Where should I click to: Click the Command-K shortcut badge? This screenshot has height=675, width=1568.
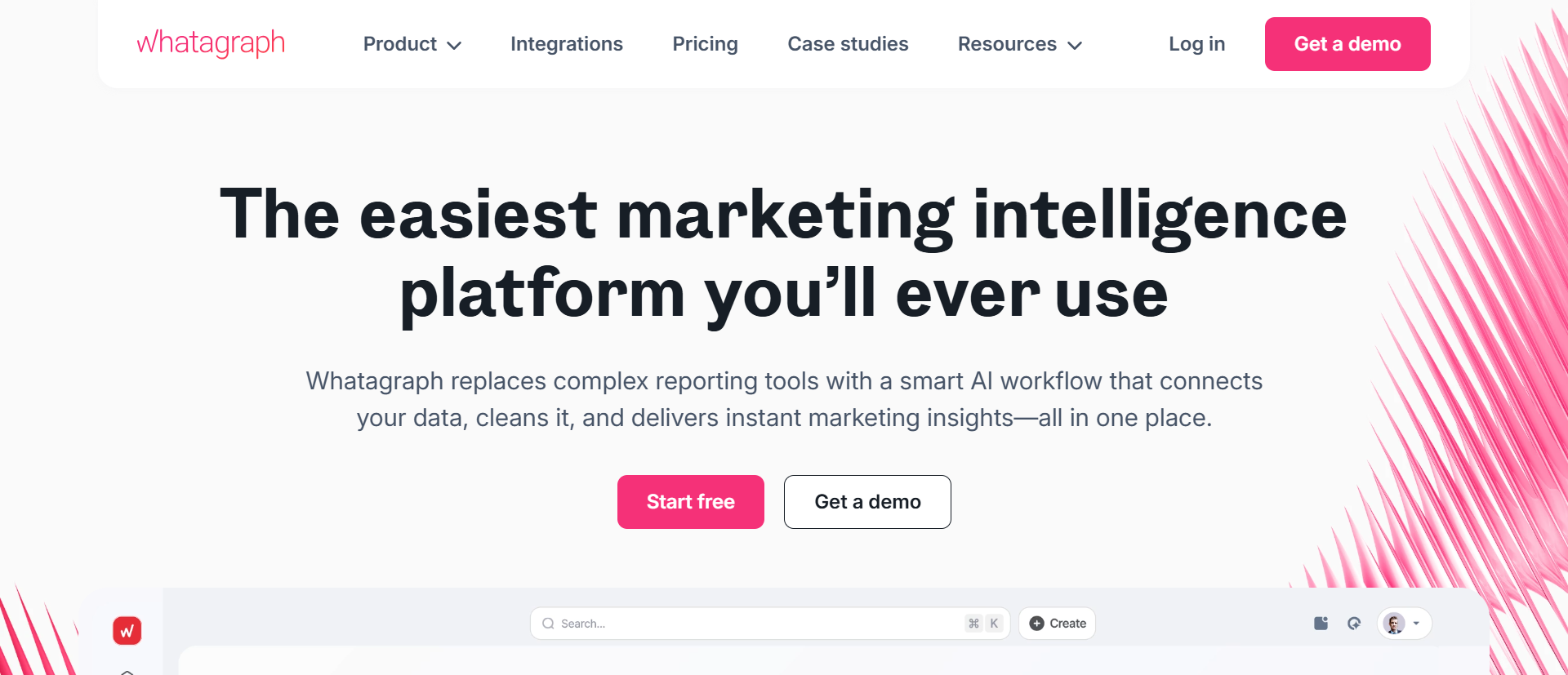pos(983,624)
